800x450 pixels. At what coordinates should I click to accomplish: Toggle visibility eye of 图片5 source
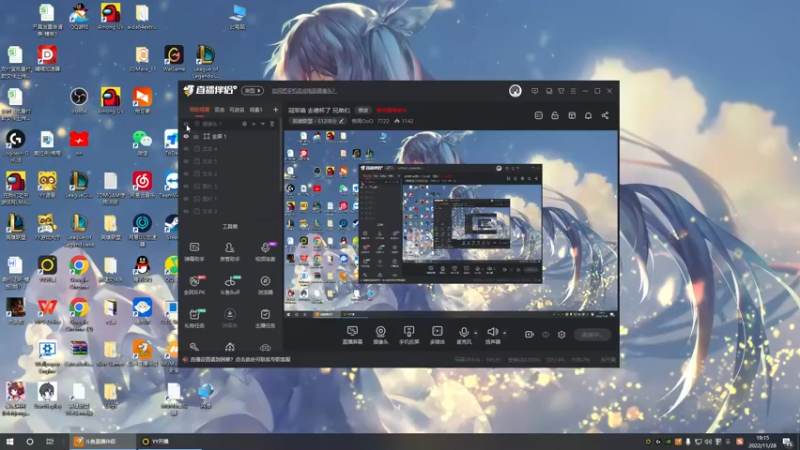[x=186, y=186]
